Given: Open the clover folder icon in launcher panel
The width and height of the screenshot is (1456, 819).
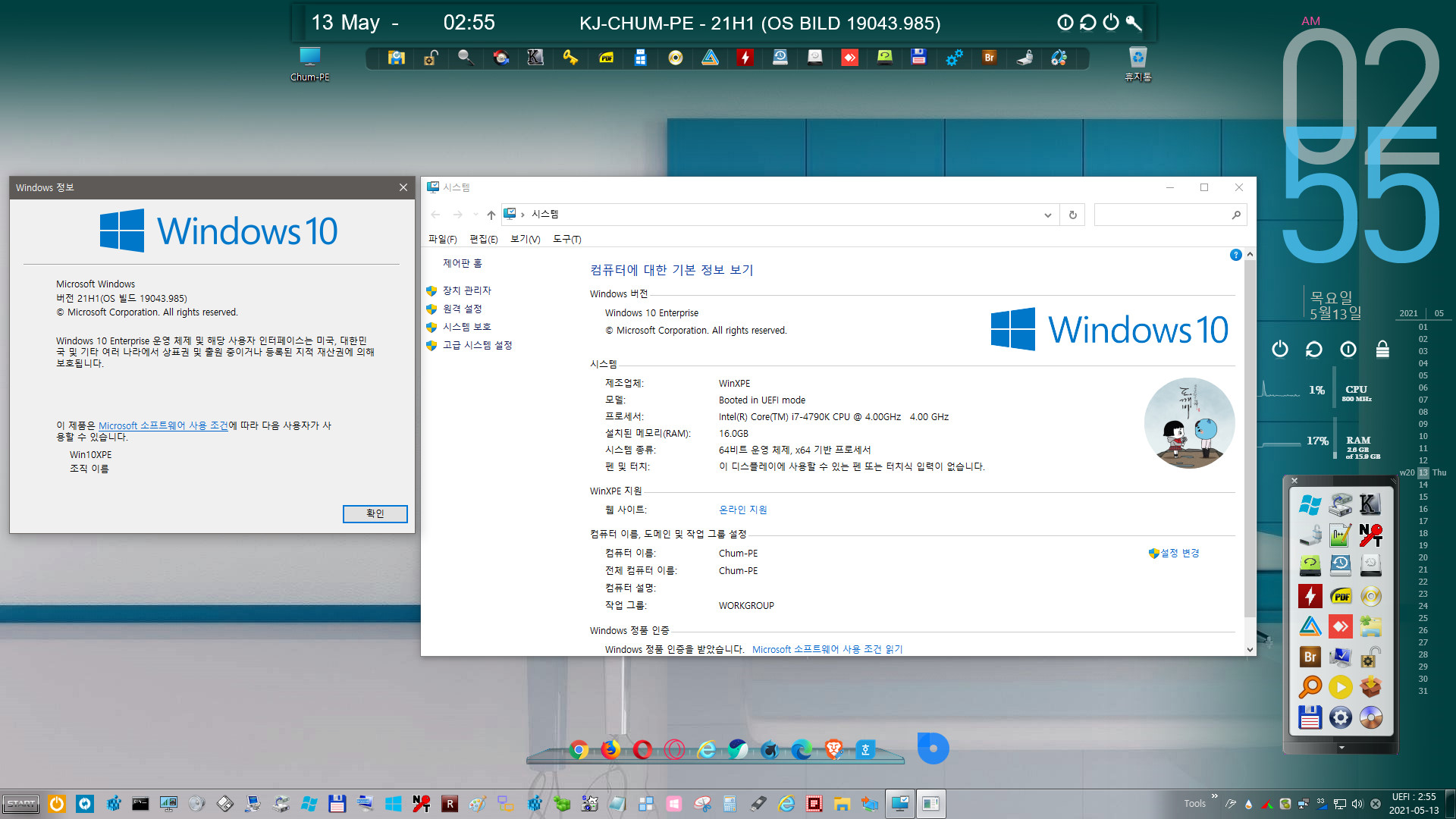Looking at the screenshot, I should (1370, 626).
